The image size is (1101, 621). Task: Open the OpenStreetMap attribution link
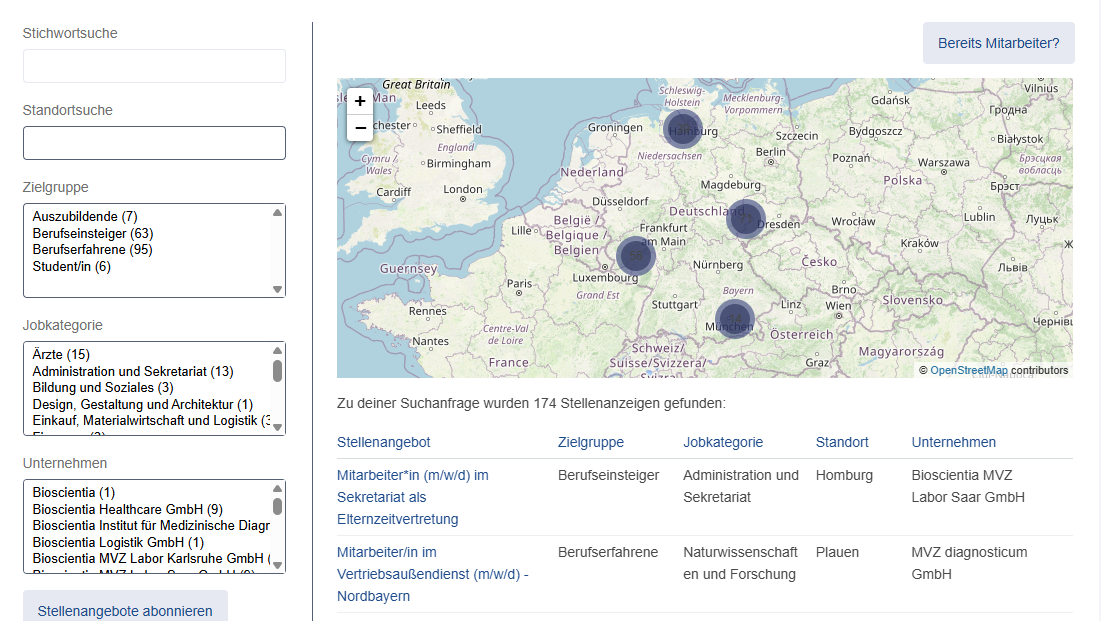click(x=969, y=370)
